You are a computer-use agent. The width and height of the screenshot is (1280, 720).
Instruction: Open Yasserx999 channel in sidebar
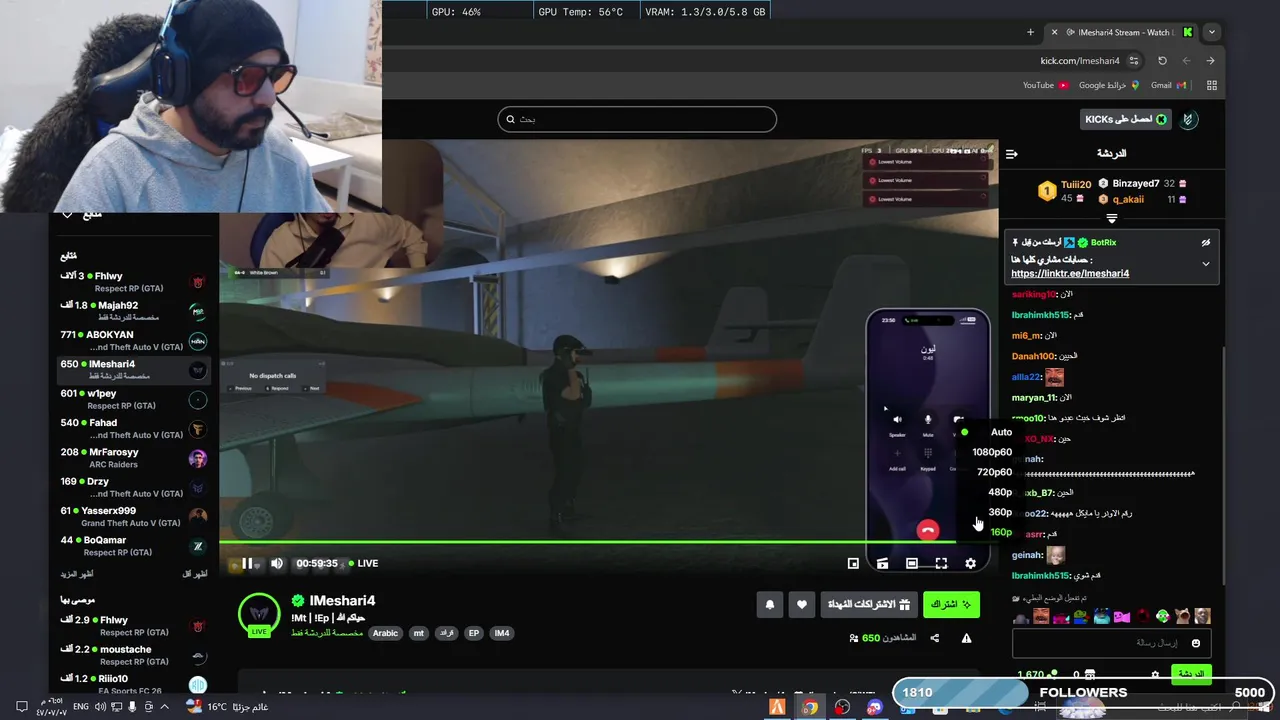[x=133, y=516]
